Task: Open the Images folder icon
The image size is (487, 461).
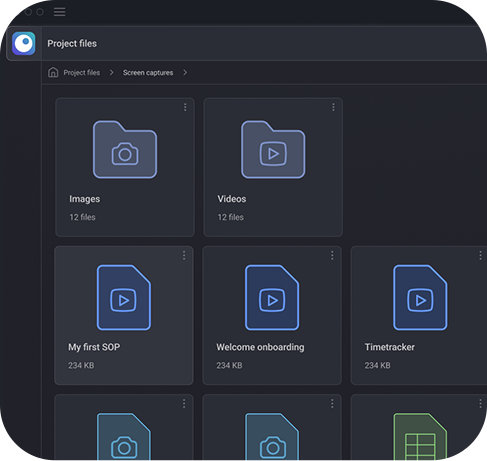Action: [125, 149]
